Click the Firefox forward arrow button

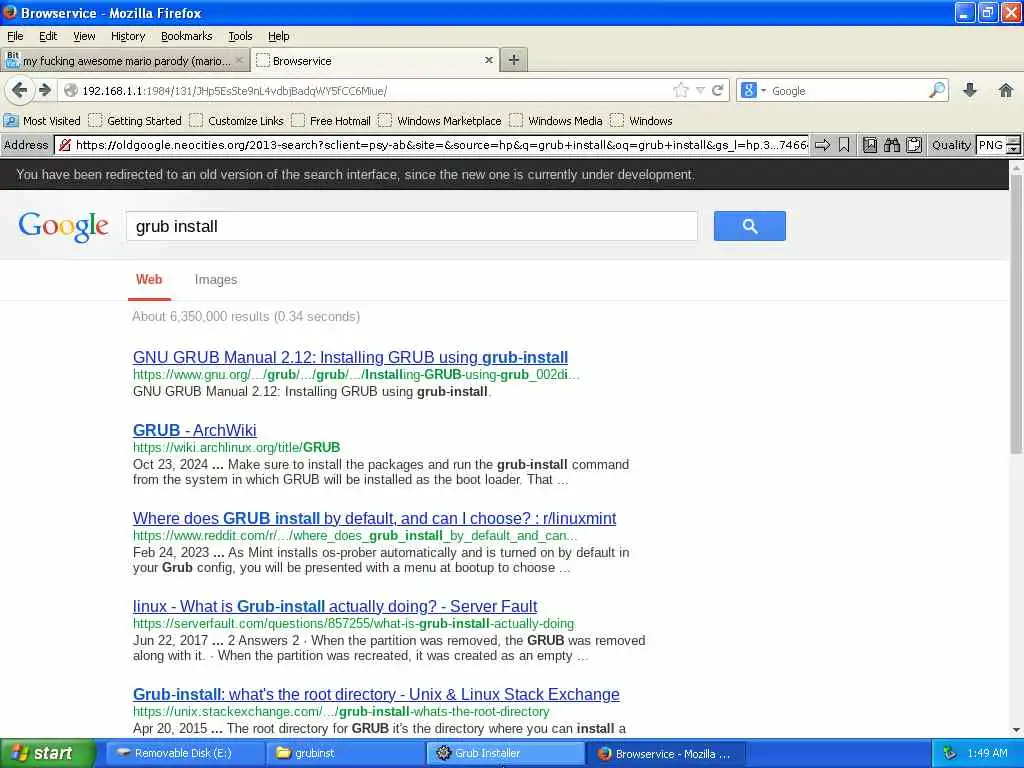click(x=44, y=90)
